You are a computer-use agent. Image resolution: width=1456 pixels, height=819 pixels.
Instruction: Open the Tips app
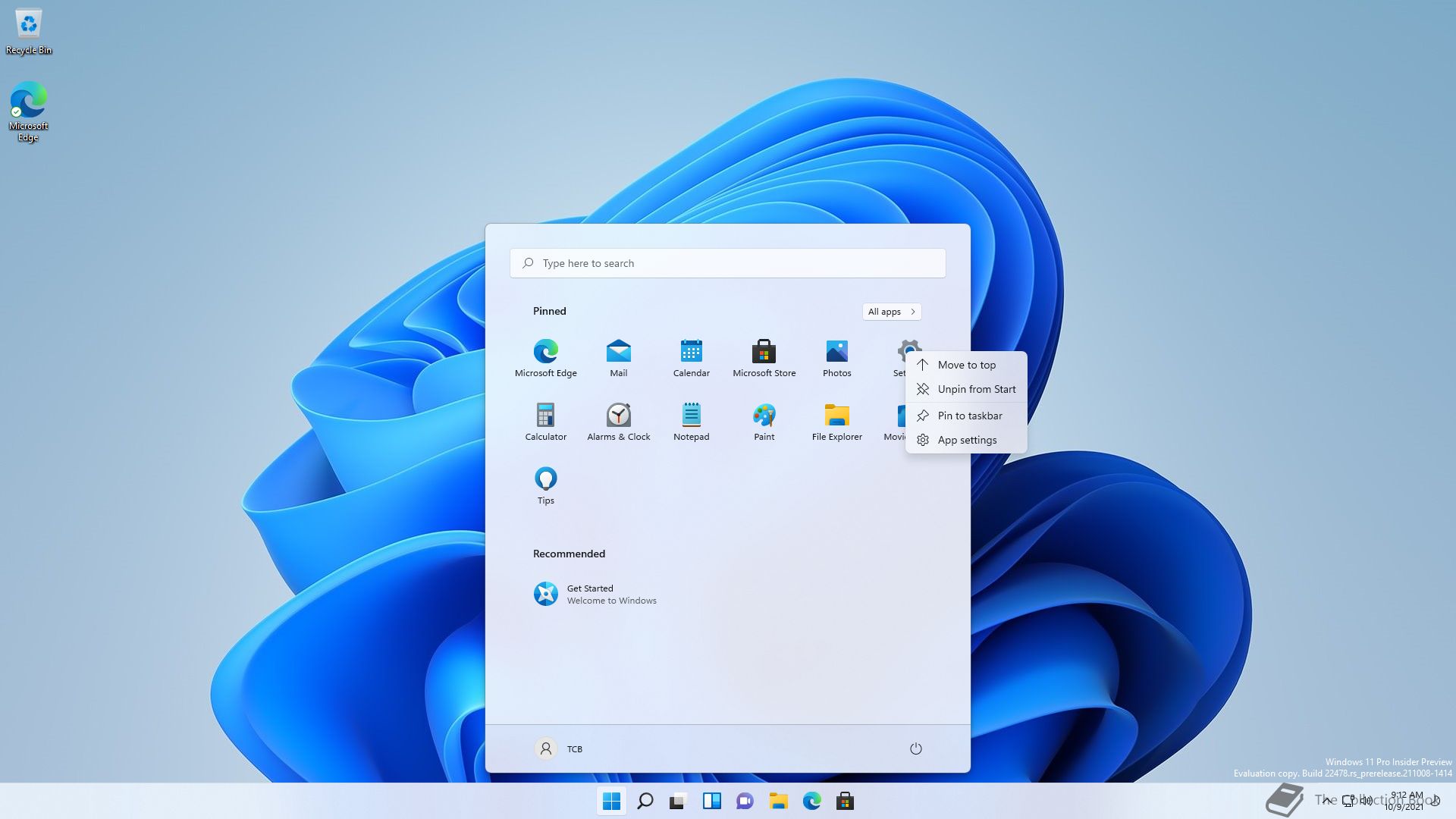point(546,485)
